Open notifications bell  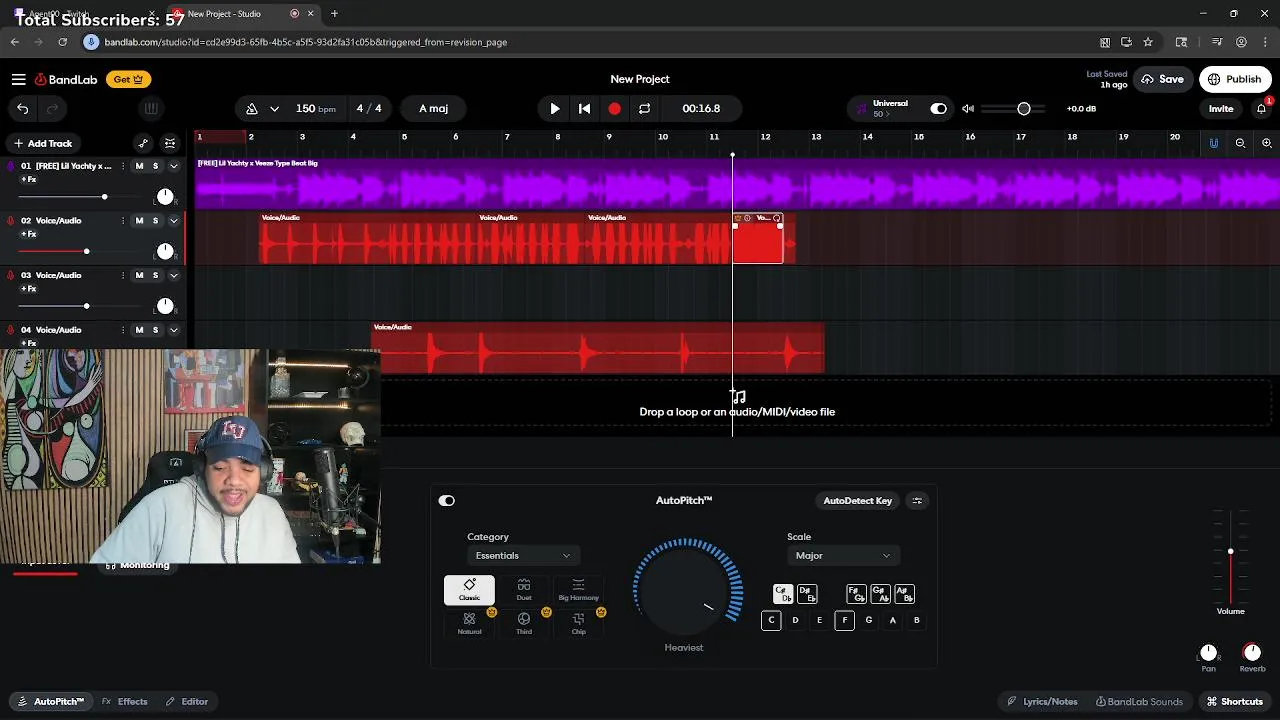coord(1262,108)
